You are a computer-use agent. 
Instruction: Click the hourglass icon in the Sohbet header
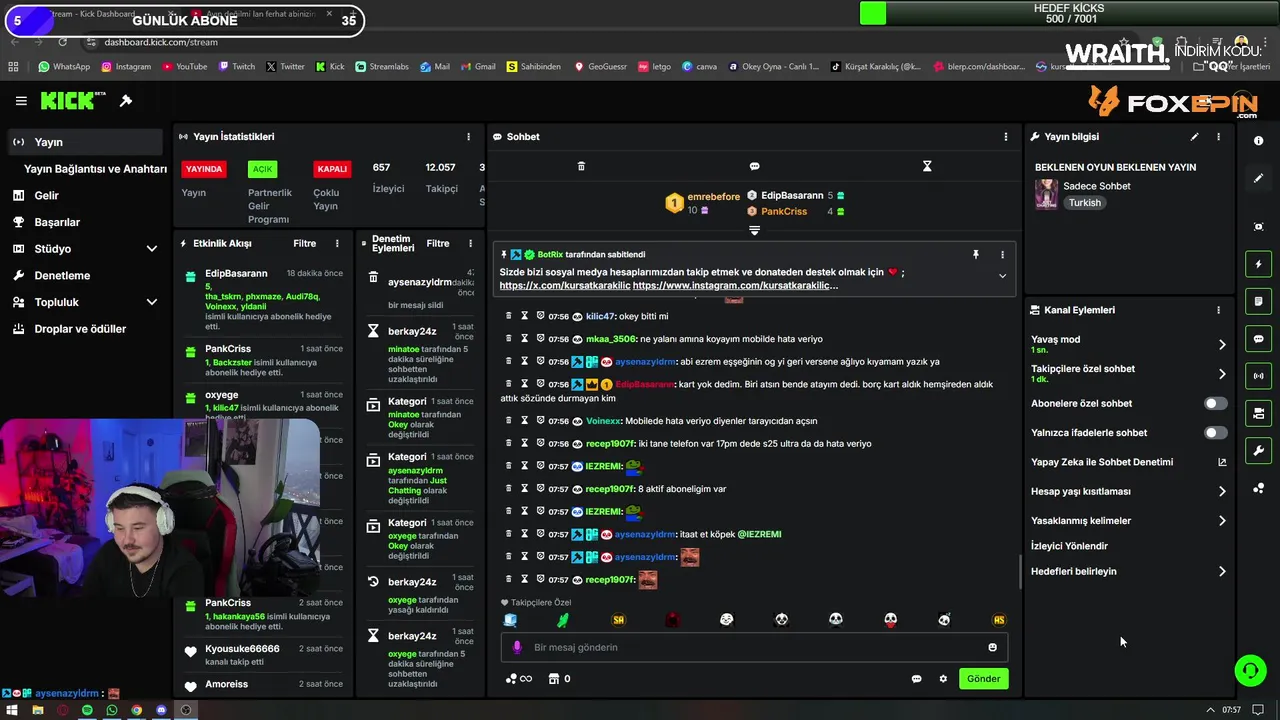[x=927, y=166]
